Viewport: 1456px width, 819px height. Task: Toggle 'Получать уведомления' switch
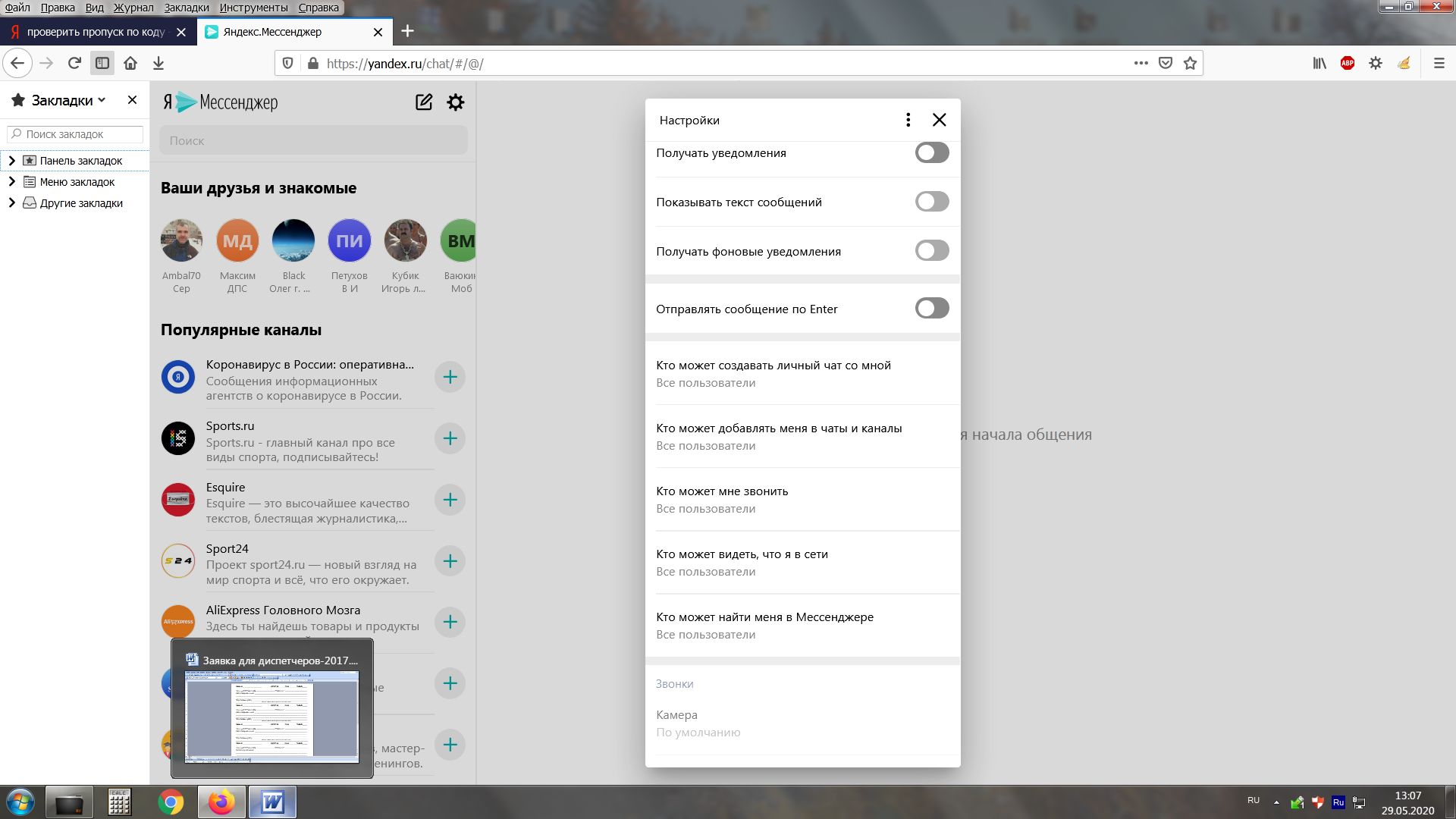tap(931, 152)
